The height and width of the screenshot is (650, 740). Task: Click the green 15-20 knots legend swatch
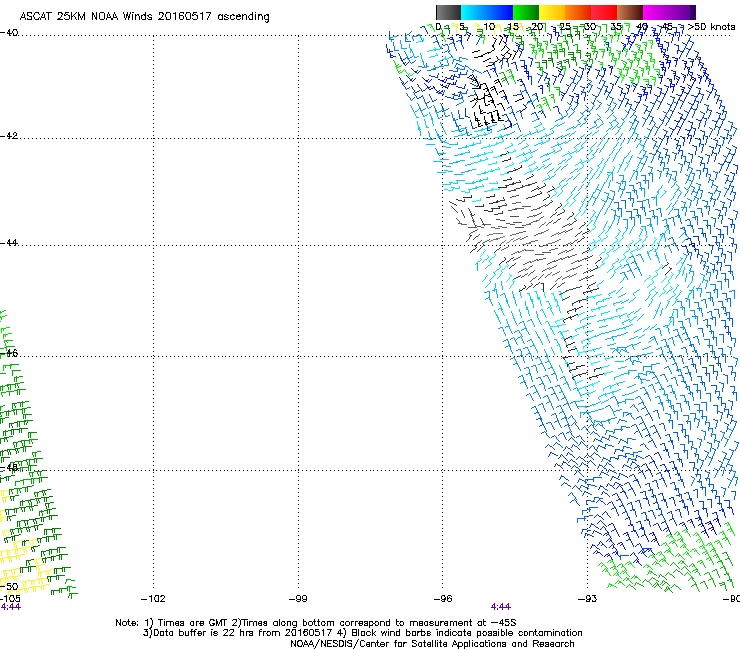pyautogui.click(x=526, y=12)
